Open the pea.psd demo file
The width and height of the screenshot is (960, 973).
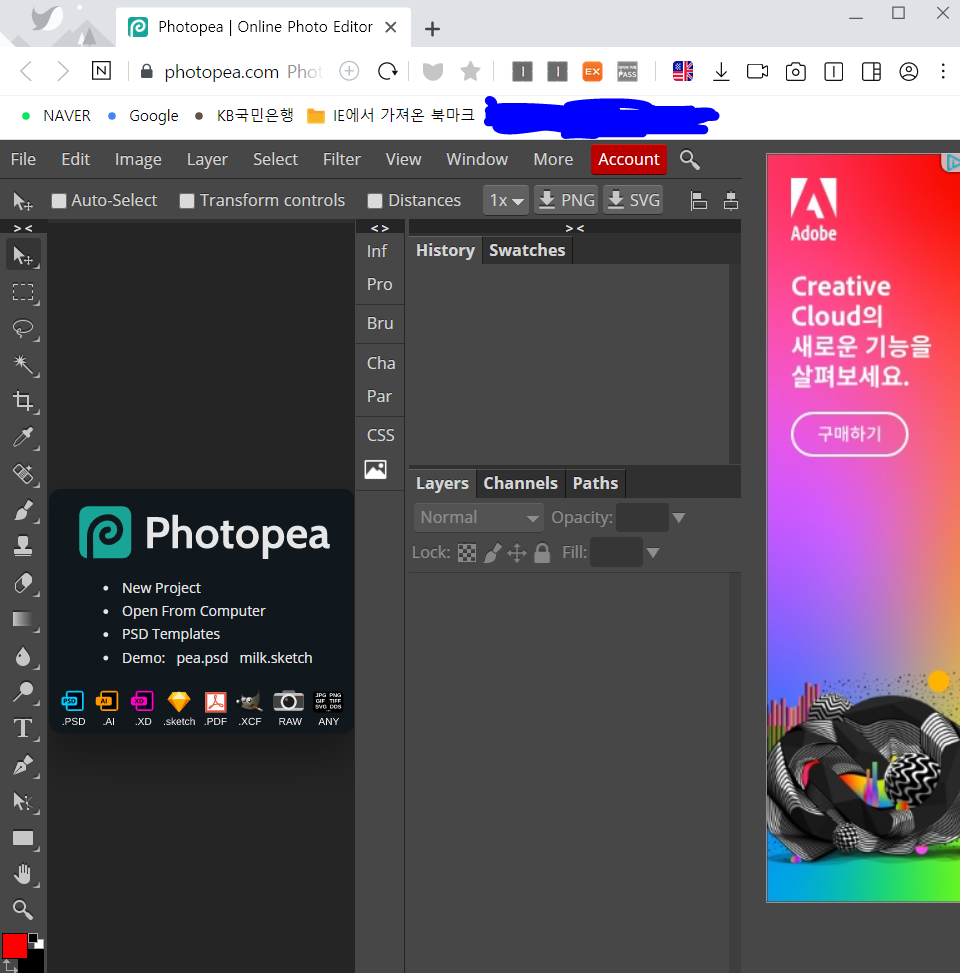point(202,658)
